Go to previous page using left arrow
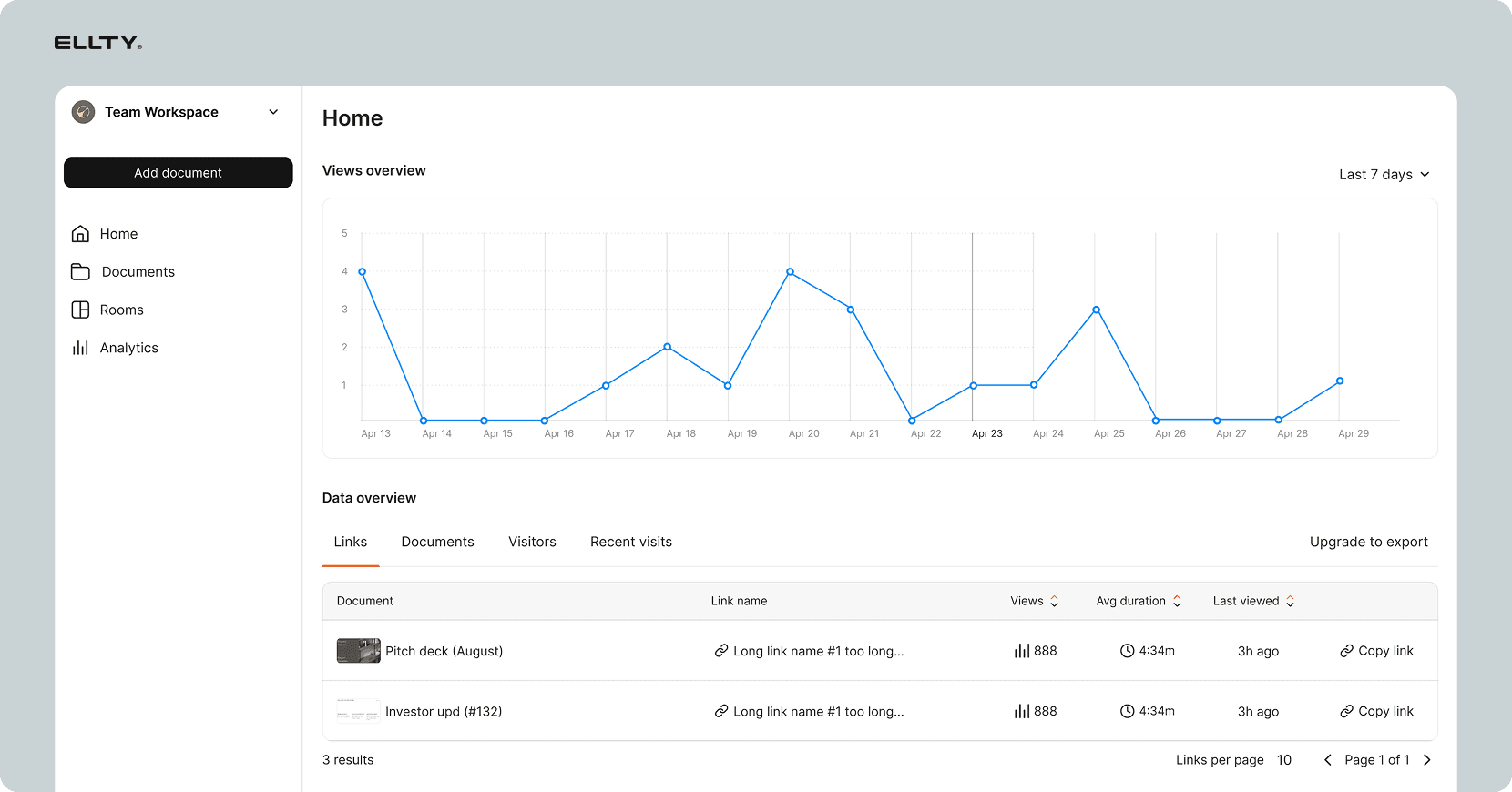Image resolution: width=1512 pixels, height=792 pixels. tap(1327, 760)
